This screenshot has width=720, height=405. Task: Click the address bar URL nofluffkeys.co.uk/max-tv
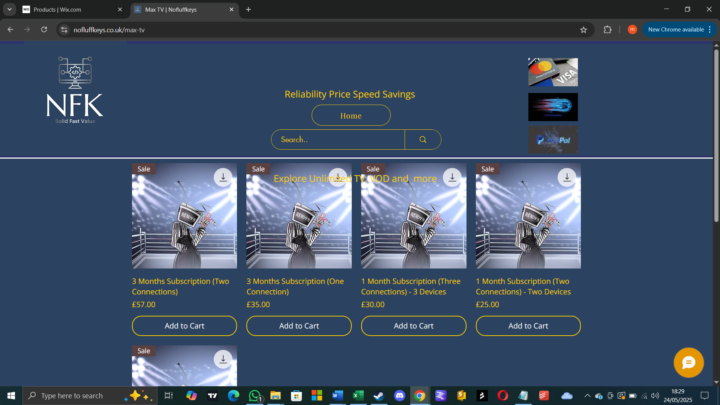[x=109, y=30]
